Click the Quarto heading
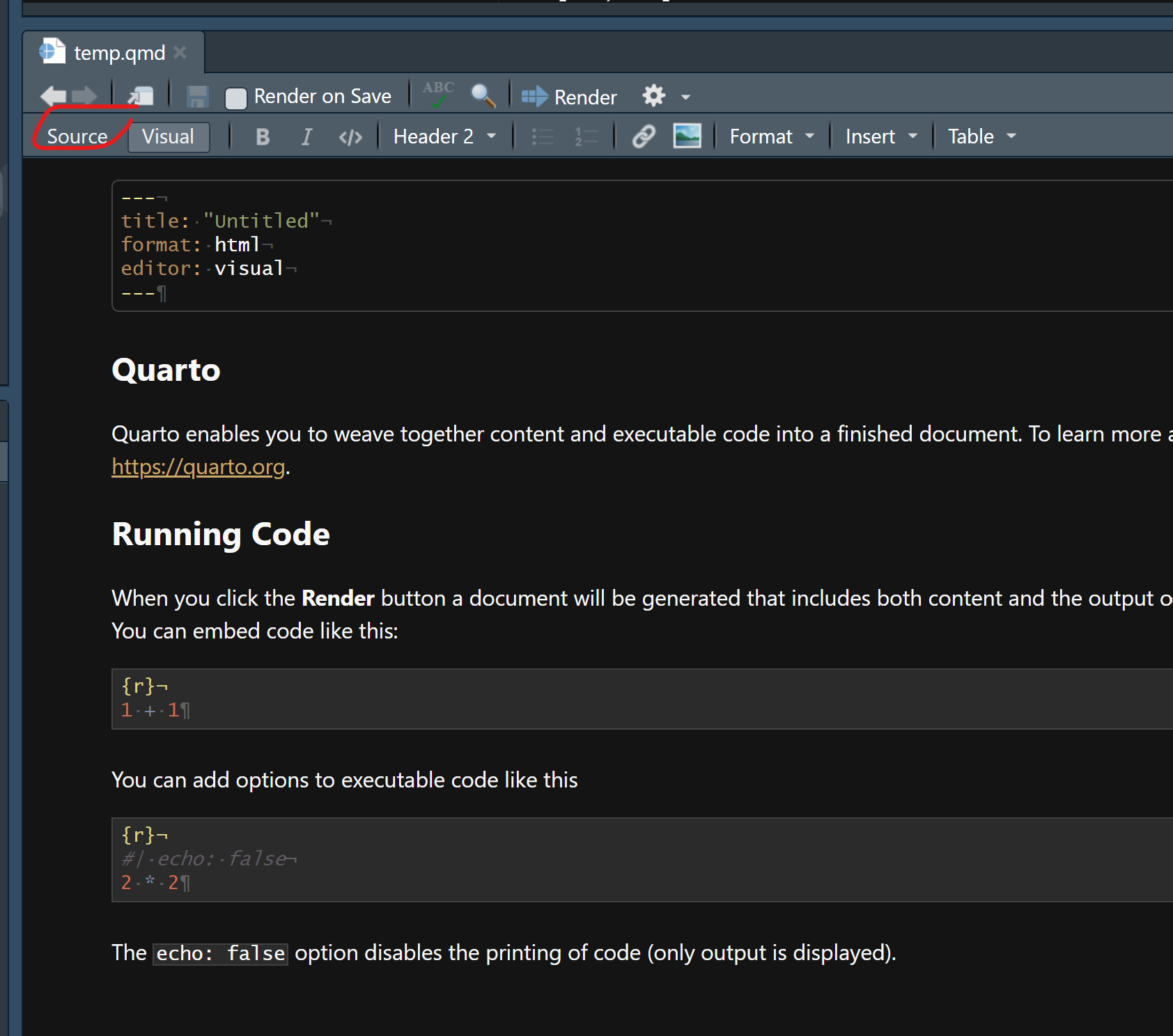 click(166, 370)
